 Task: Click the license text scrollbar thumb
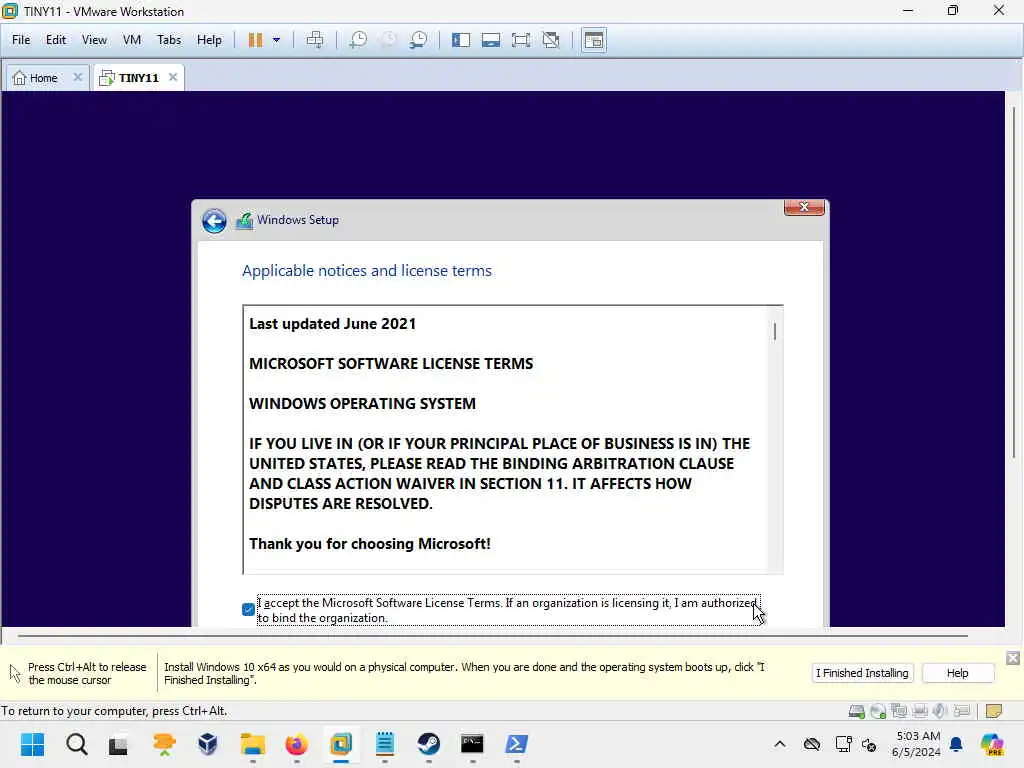pyautogui.click(x=775, y=331)
